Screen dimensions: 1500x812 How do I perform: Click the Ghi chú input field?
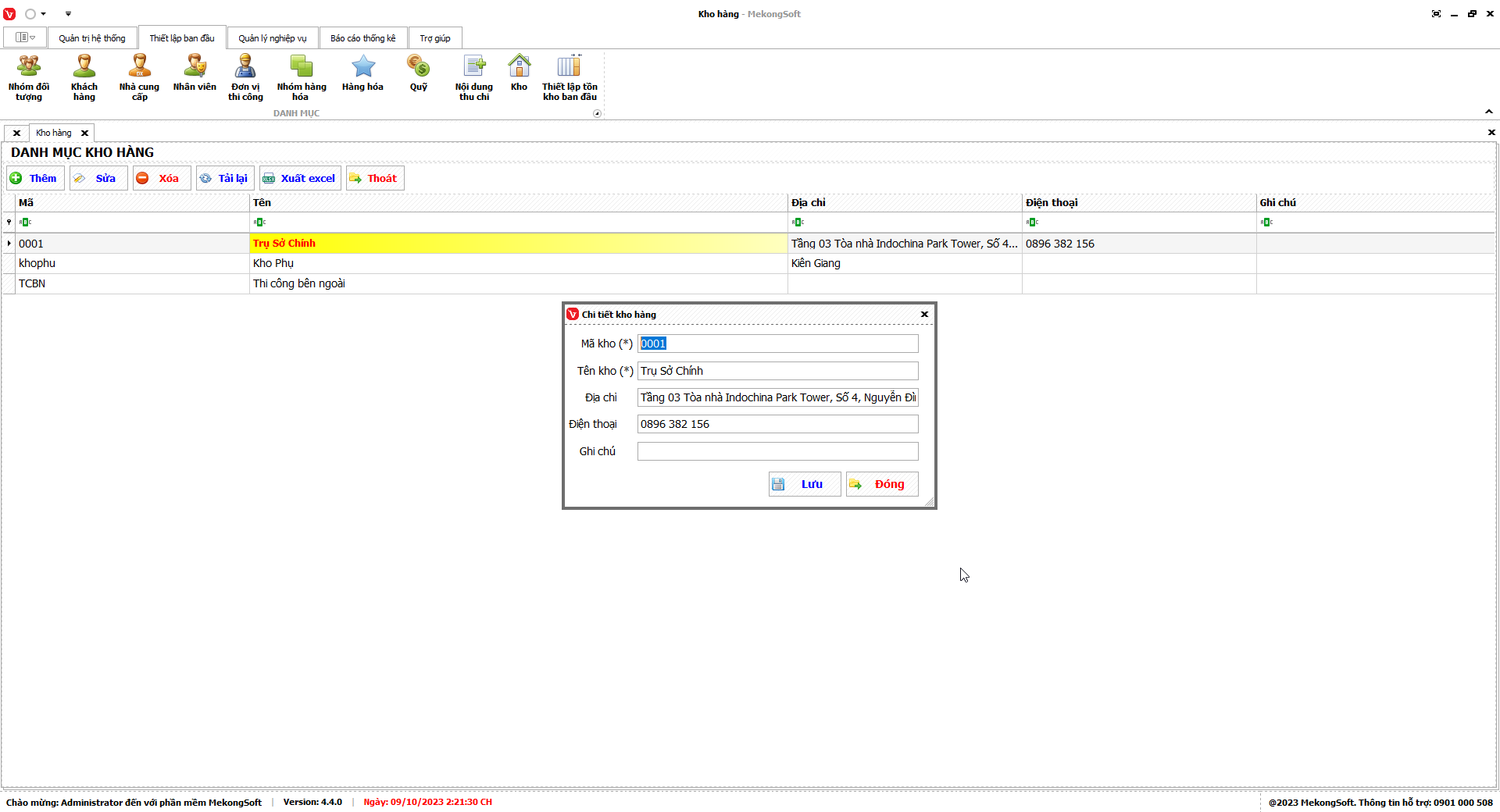(x=777, y=451)
